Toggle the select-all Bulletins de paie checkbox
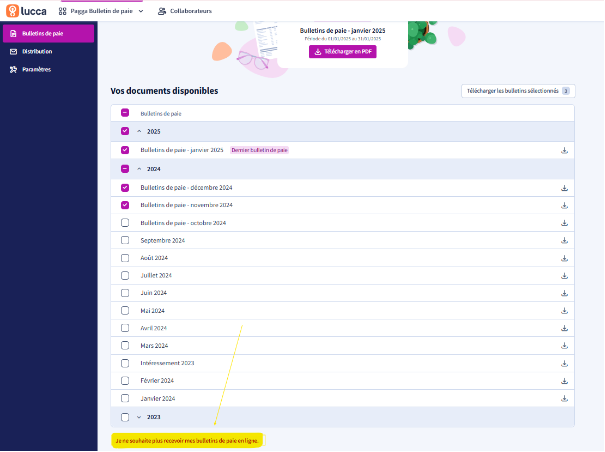Viewport: 605px width, 452px height. (x=125, y=114)
